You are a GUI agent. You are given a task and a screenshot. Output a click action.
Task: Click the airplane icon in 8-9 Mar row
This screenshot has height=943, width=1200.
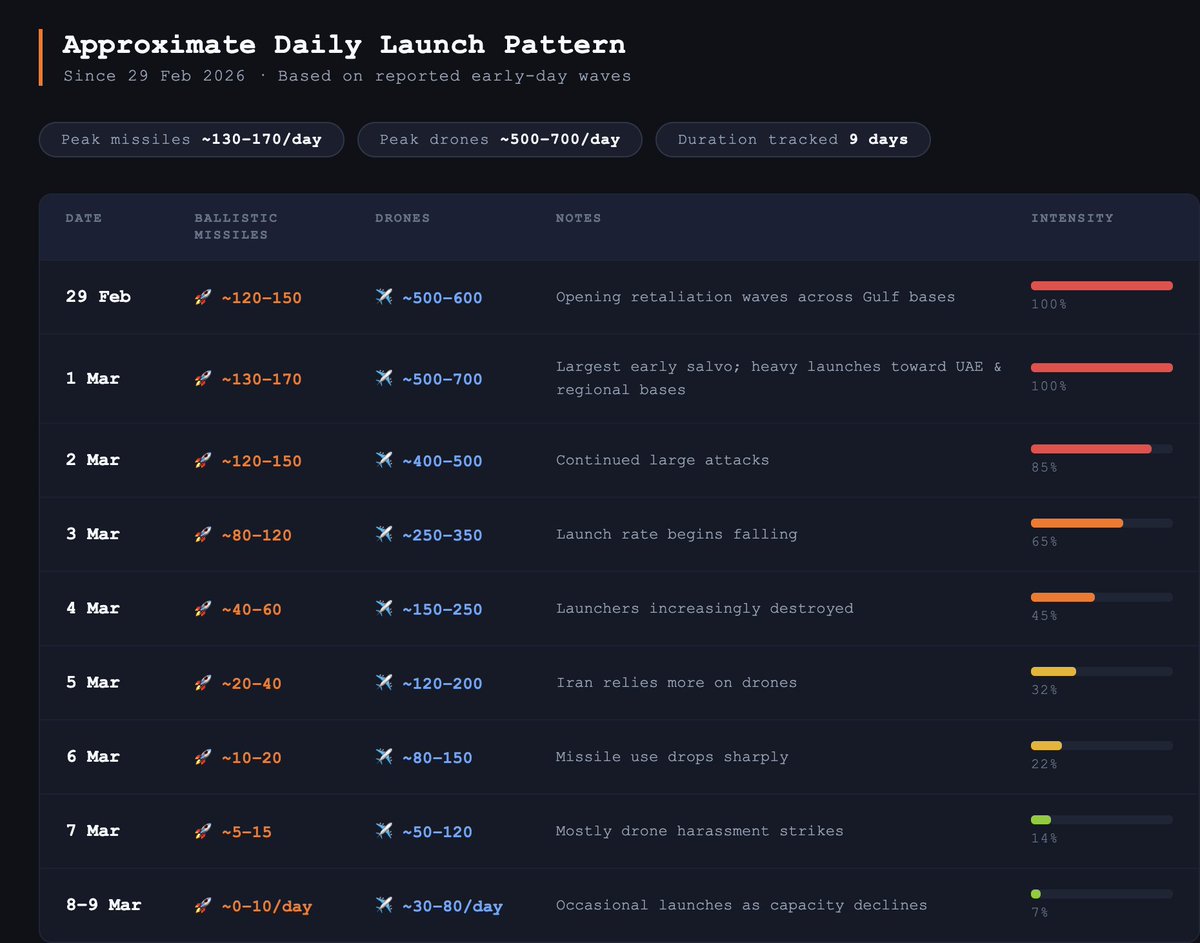tap(384, 905)
